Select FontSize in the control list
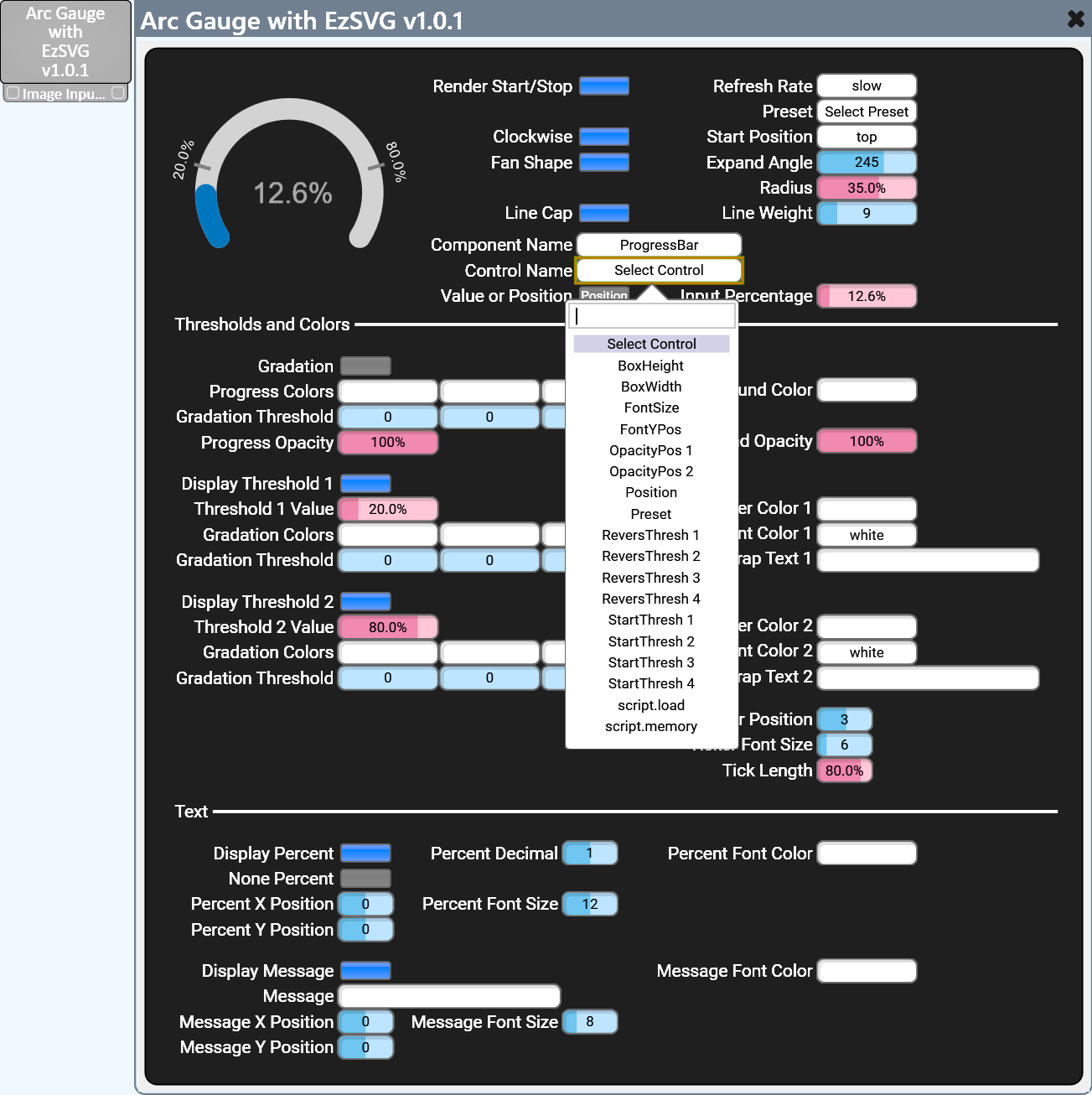This screenshot has width=1092, height=1095. point(651,407)
